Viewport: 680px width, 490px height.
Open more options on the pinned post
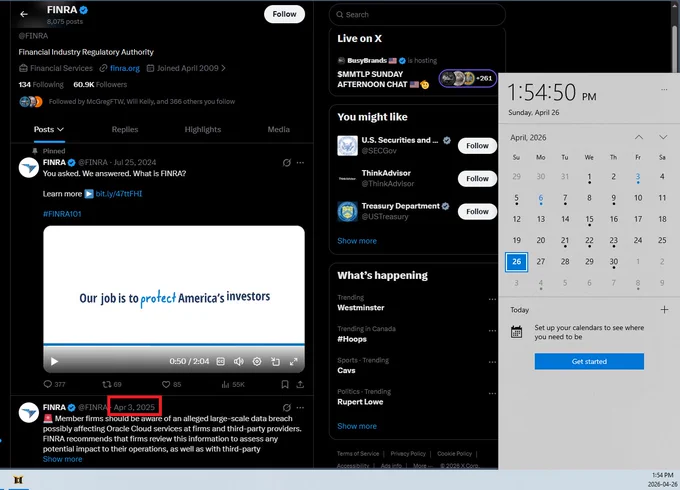[x=300, y=163]
